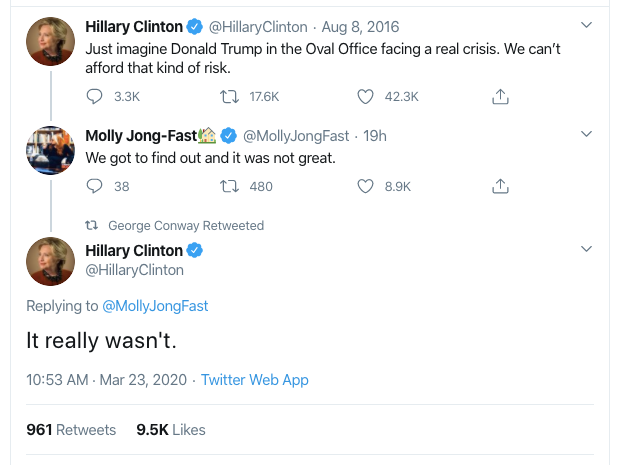Reply to Hillary Clinton's 2016 tweet
This screenshot has height=465, width=623.
(95, 97)
